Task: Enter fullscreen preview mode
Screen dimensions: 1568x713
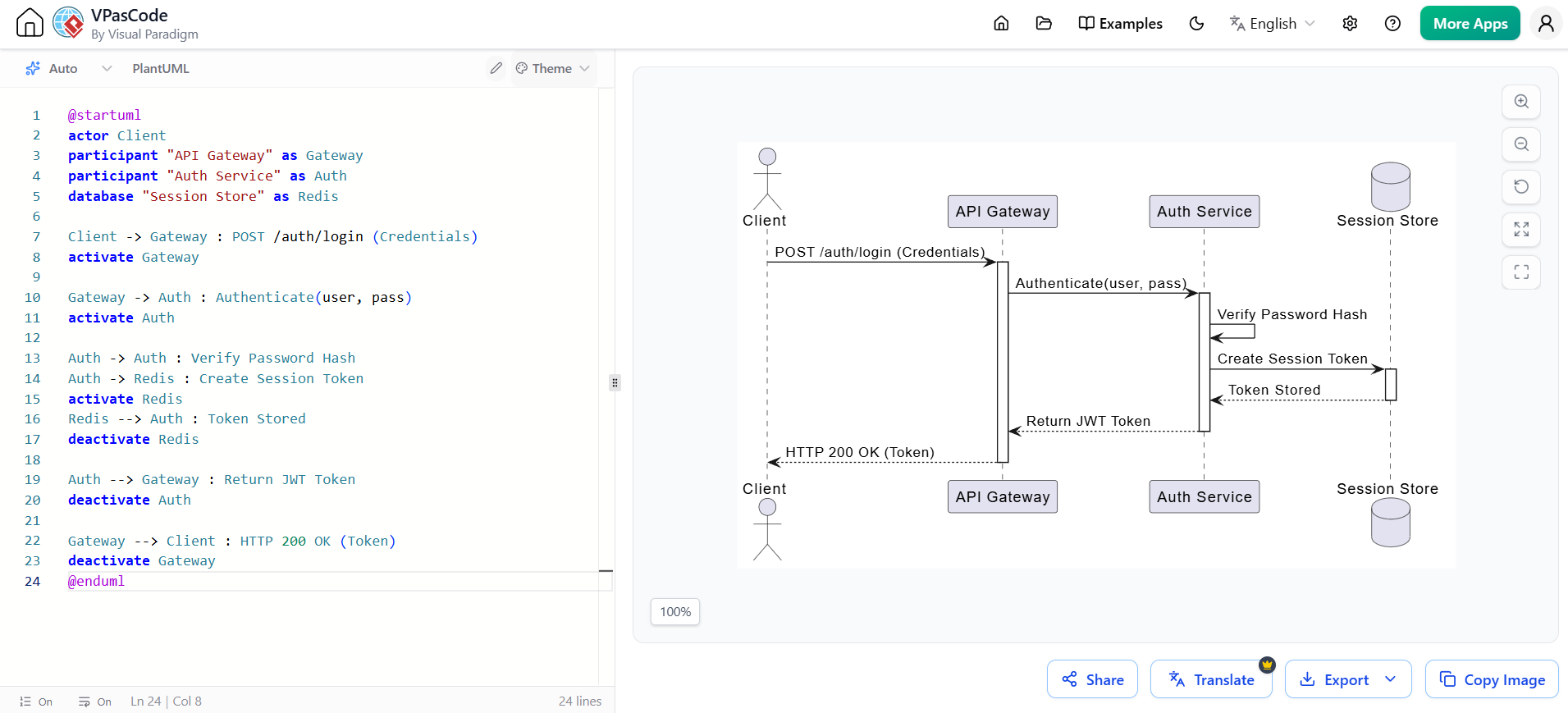Action: tap(1521, 272)
